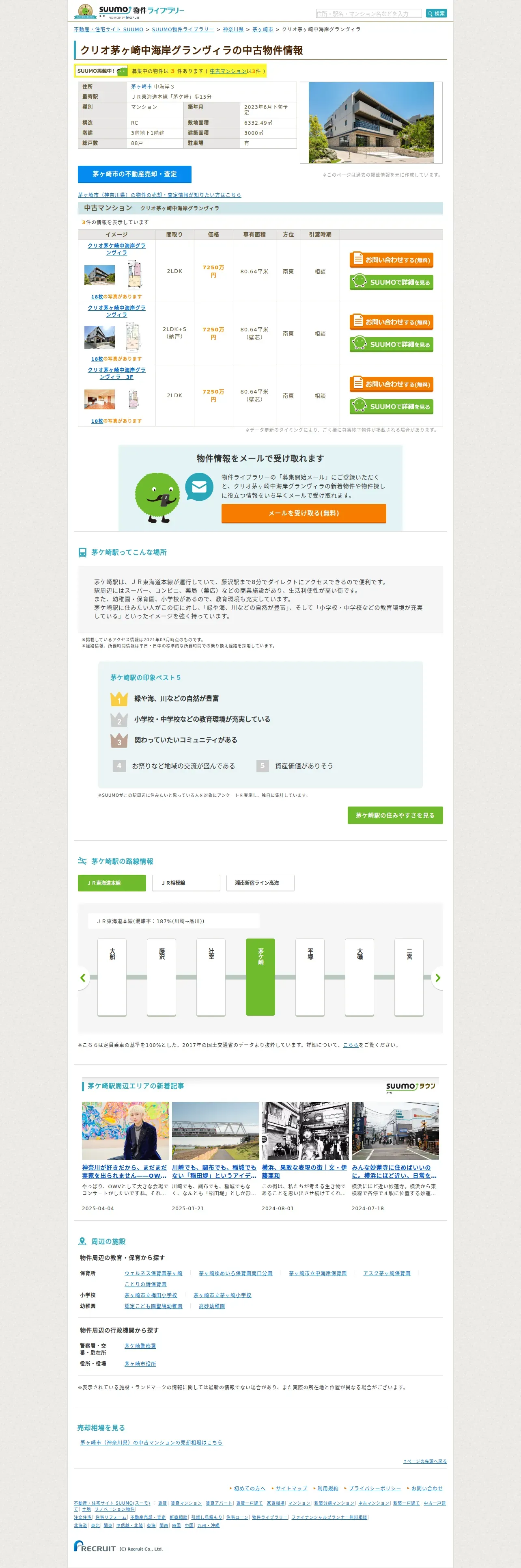This screenshot has height=1568, width=521.
Task: Open the 茅ヶ崎市立梅田小学校 link
Action: (151, 1295)
